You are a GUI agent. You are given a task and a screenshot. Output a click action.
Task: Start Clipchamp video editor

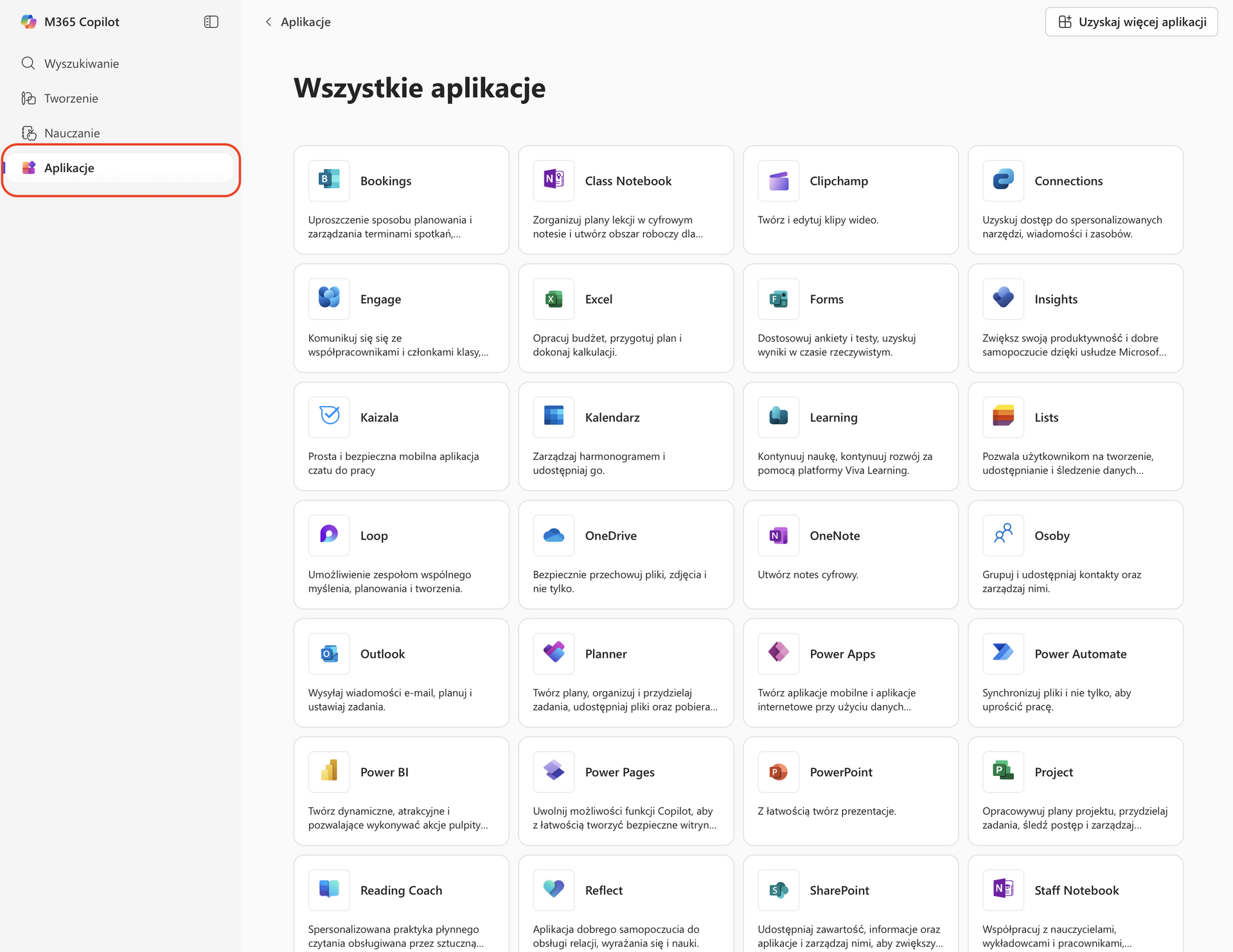pyautogui.click(x=849, y=199)
